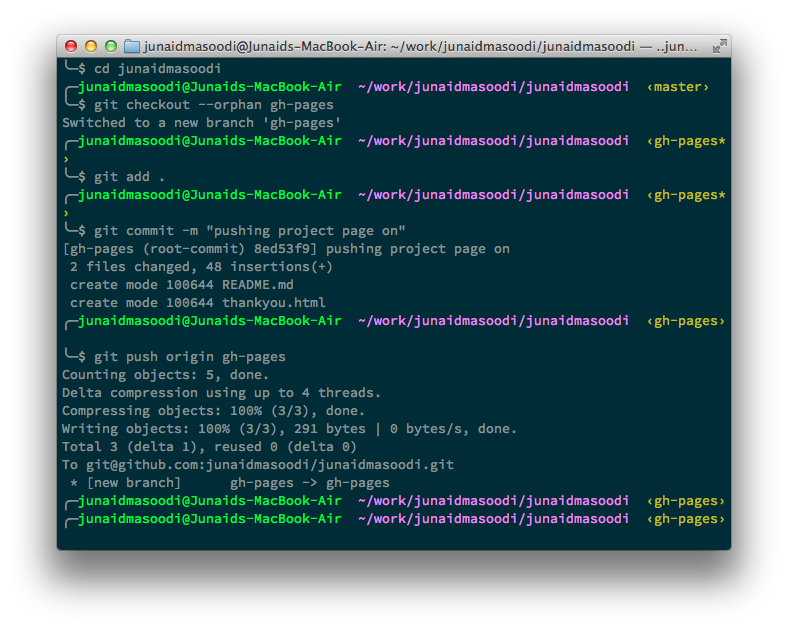Click the 'git push origin gh-pages' command

point(189,357)
